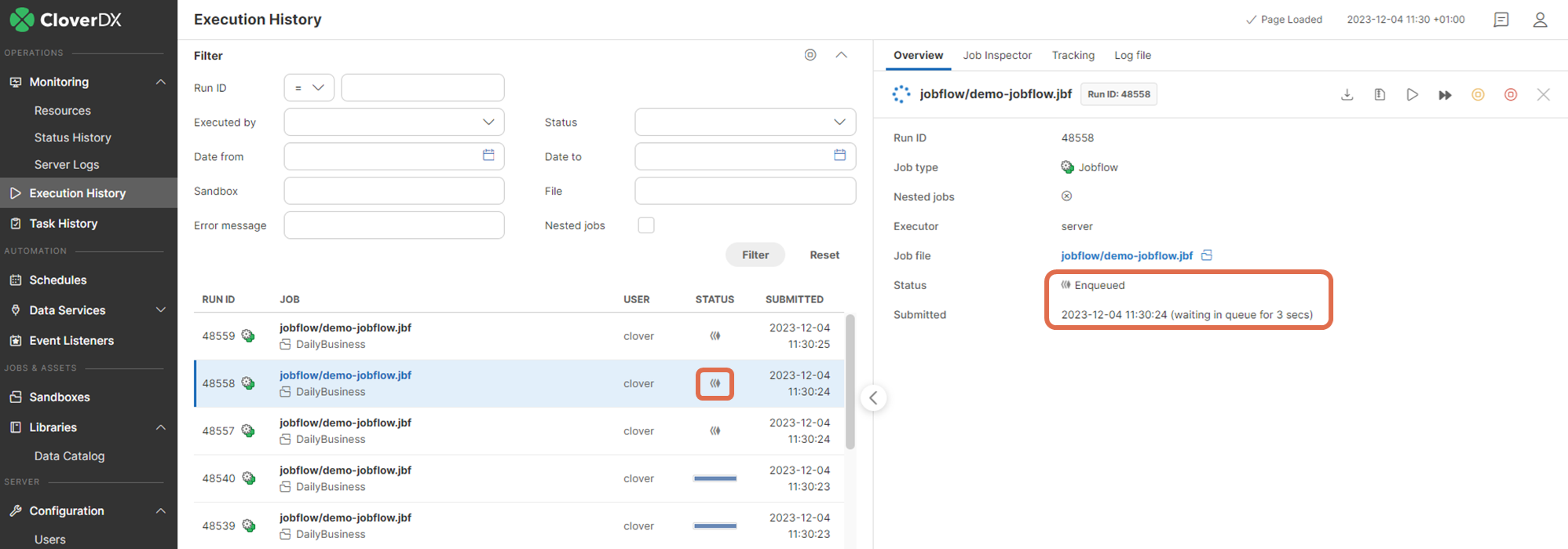Click the download icon in job detail toolbar
This screenshot has width=1568, height=549.
(x=1347, y=95)
